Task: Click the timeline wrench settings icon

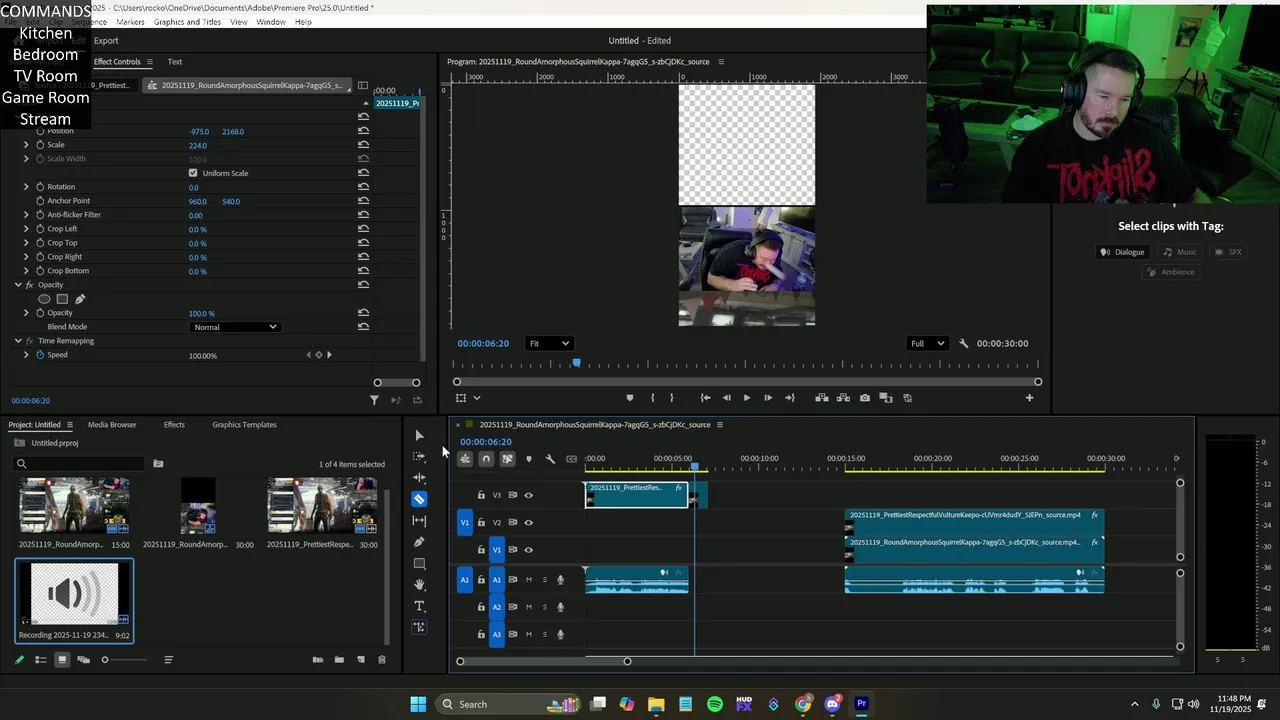Action: click(x=550, y=459)
